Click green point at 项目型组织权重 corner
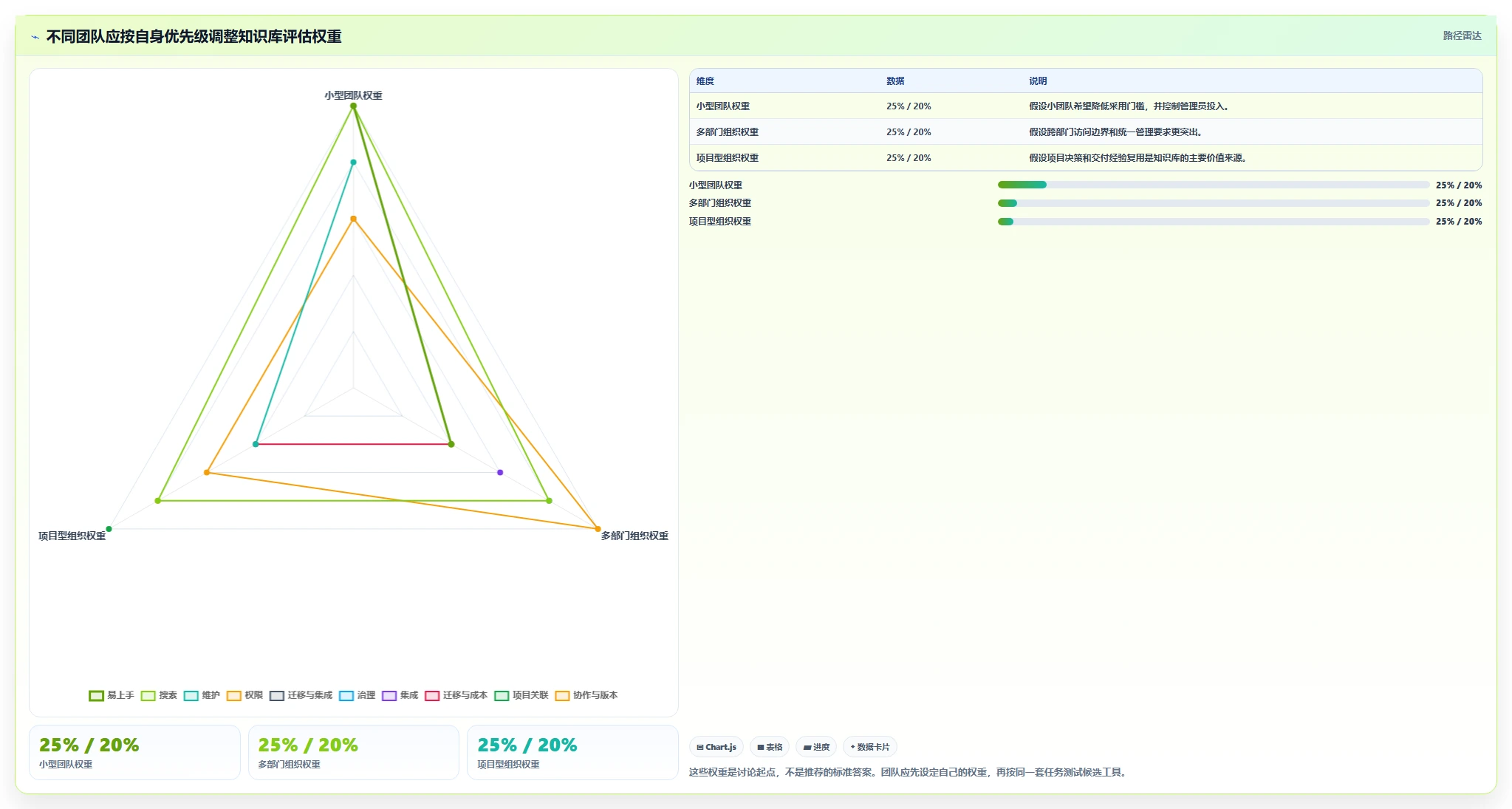The image size is (1512, 809). [109, 529]
